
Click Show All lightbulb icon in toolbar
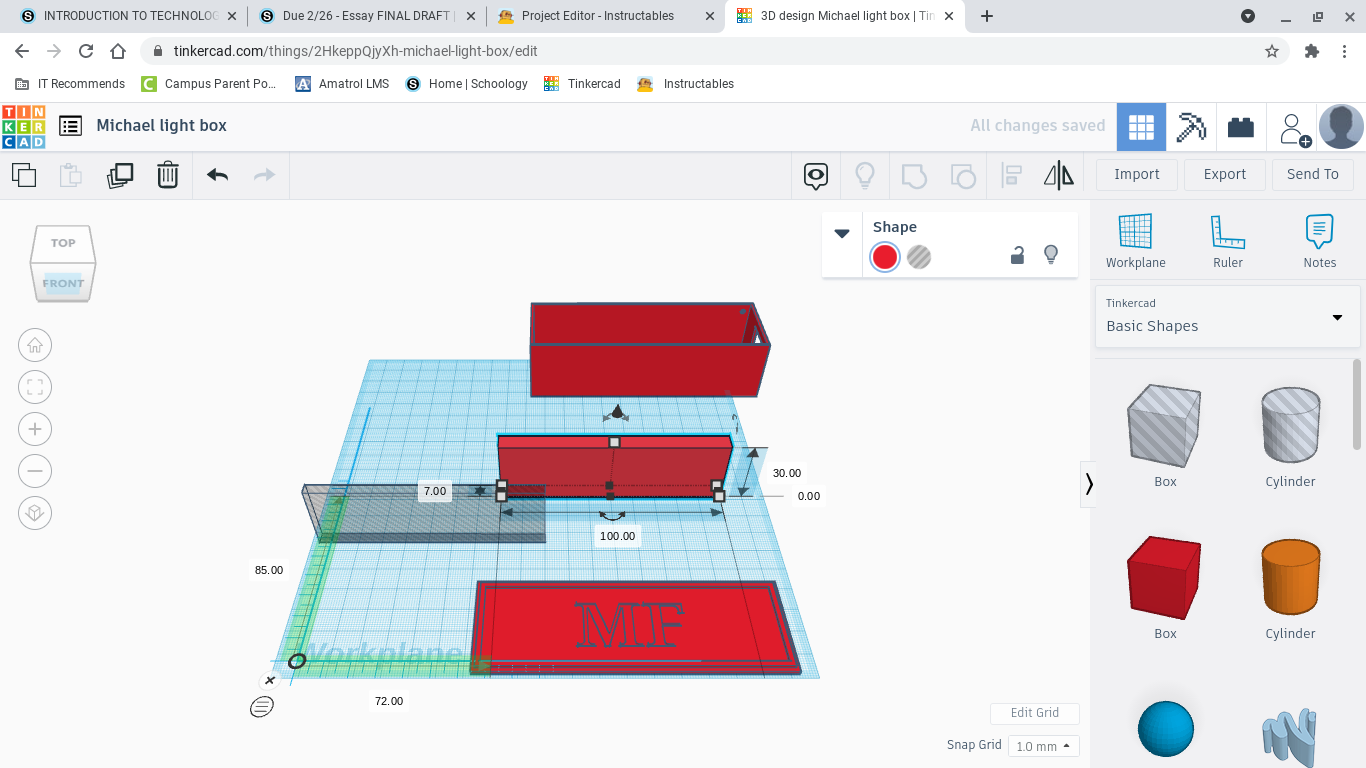(865, 176)
